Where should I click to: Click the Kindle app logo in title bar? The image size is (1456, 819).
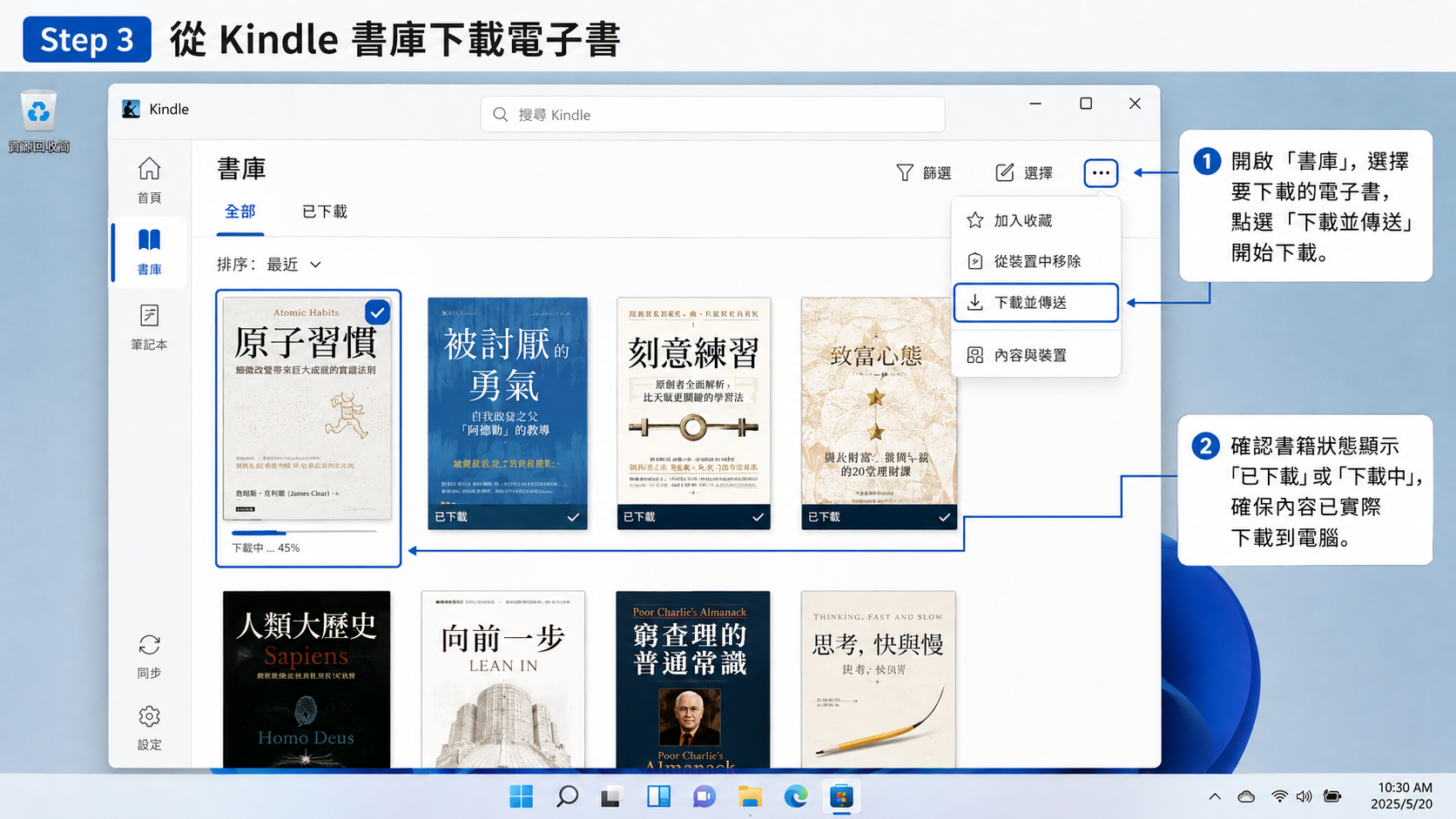[131, 109]
